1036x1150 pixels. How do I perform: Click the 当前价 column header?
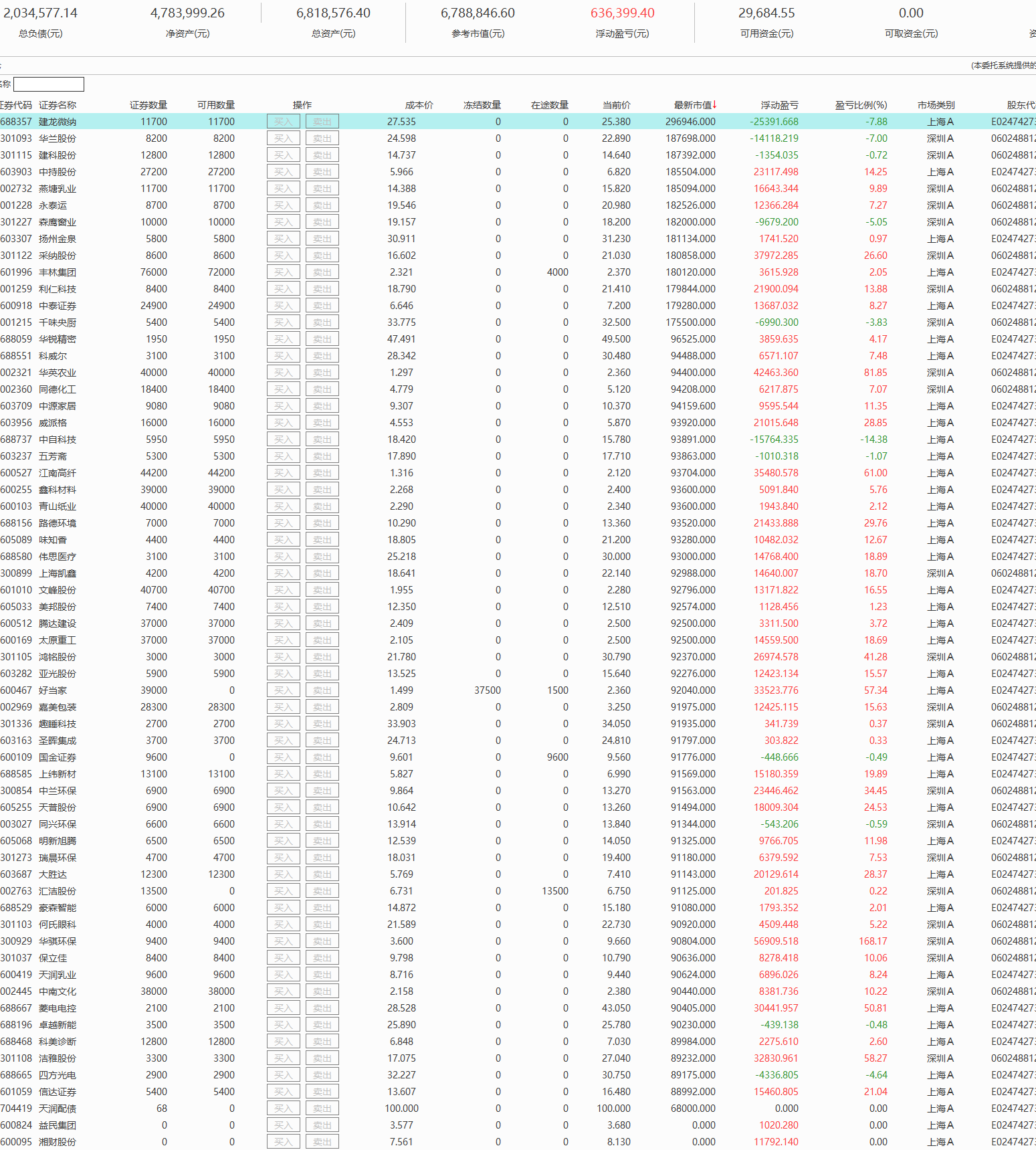[x=616, y=105]
